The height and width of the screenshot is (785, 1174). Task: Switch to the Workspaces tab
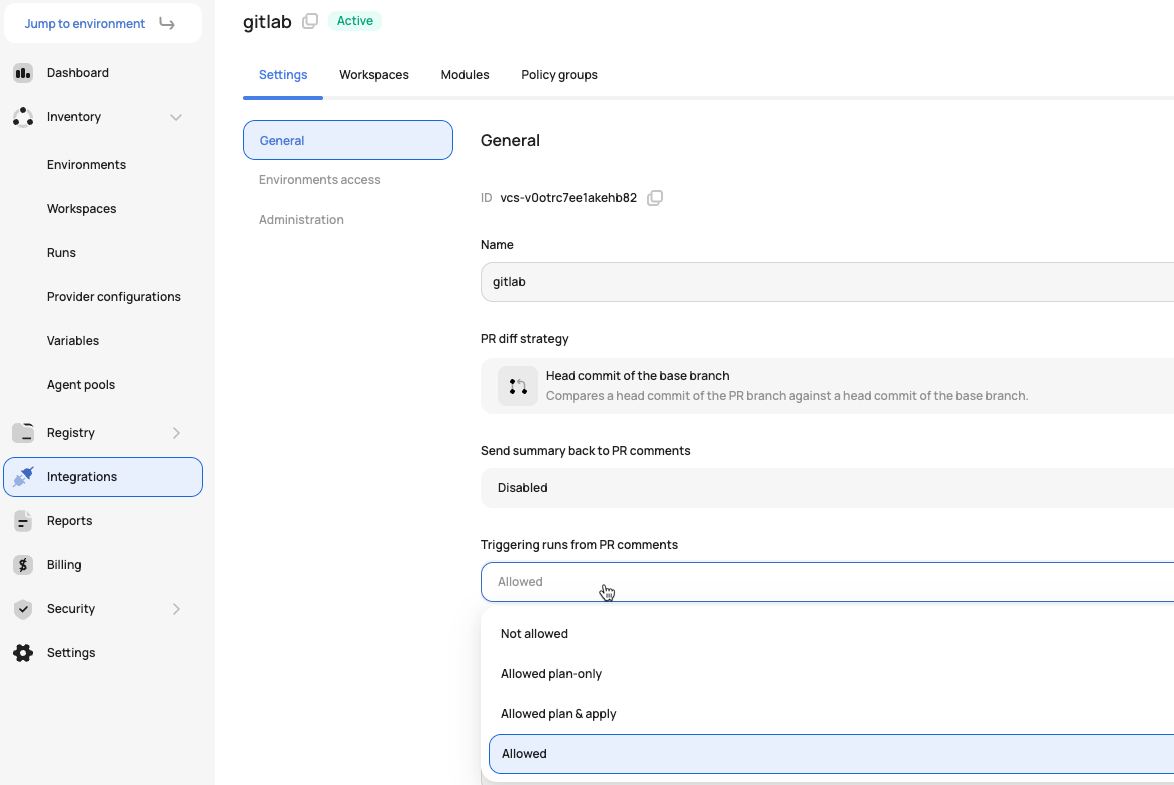click(x=374, y=75)
